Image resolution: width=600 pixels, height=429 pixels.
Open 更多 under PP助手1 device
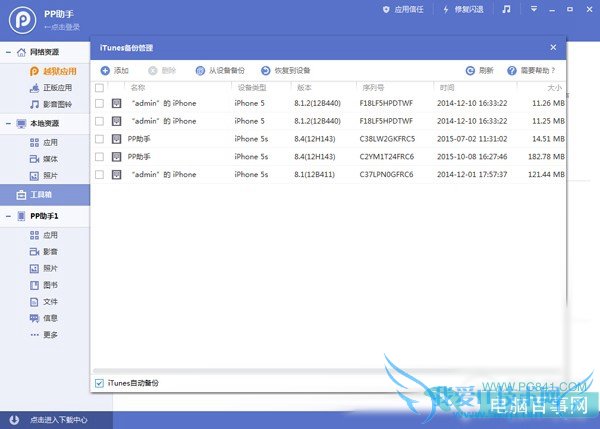[44, 335]
